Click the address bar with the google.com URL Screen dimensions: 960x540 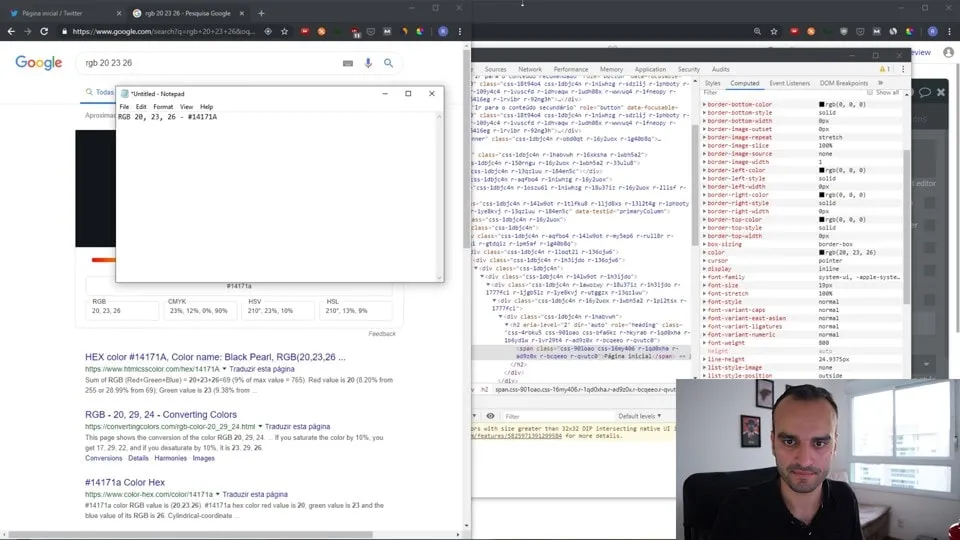tap(164, 31)
